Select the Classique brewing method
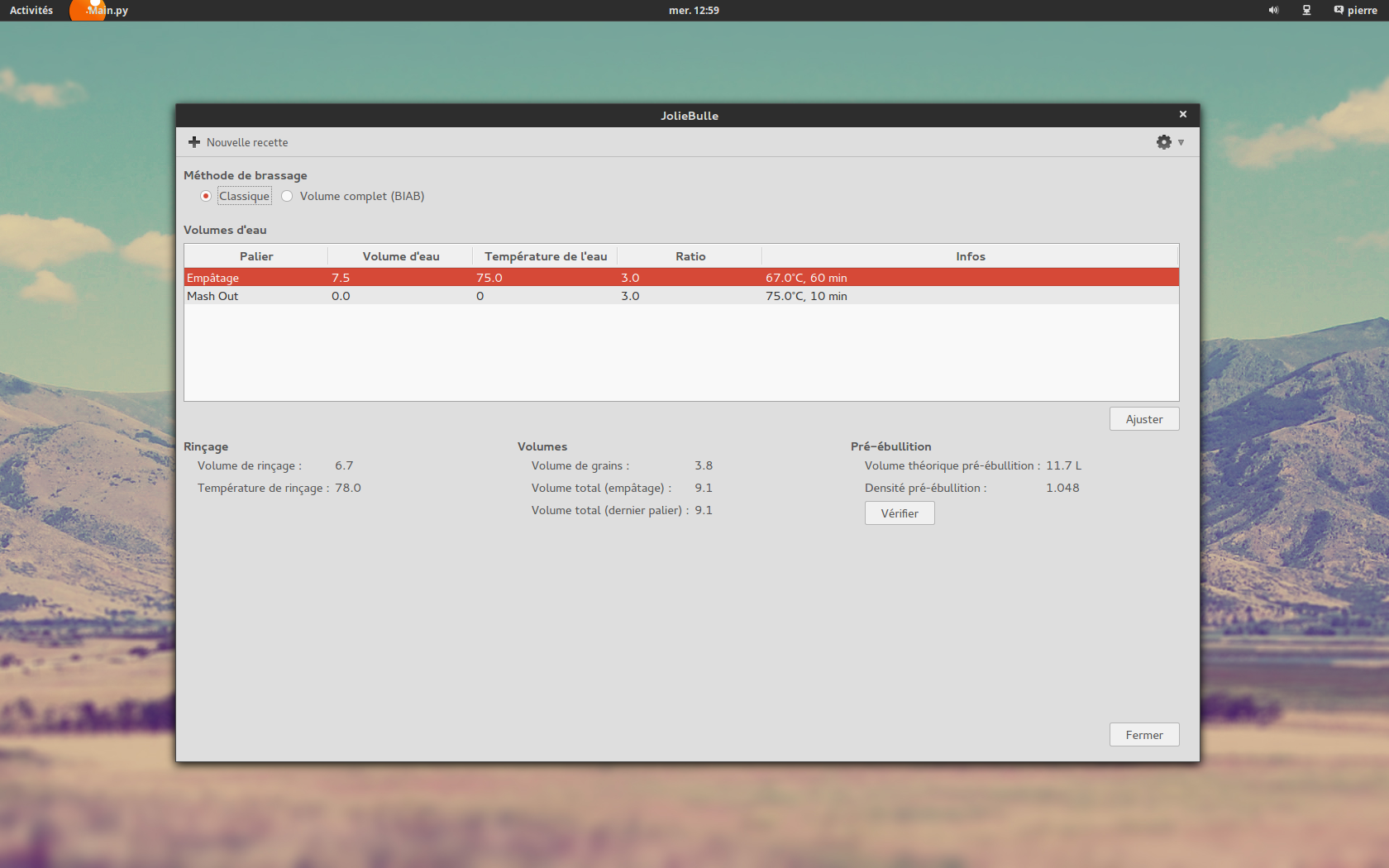1389x868 pixels. coord(206,196)
